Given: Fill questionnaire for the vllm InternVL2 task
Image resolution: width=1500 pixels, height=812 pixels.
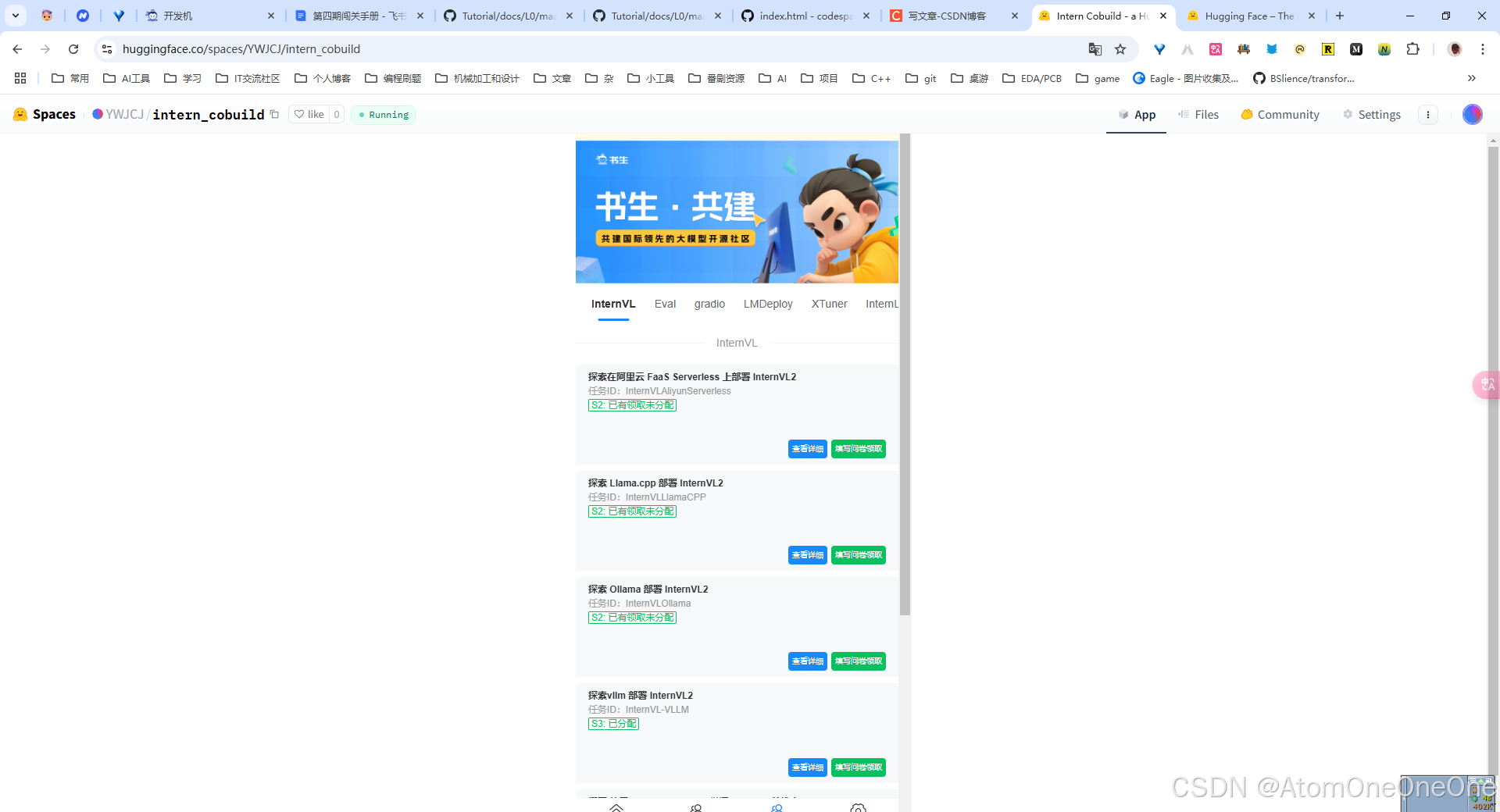Looking at the screenshot, I should coord(858,767).
